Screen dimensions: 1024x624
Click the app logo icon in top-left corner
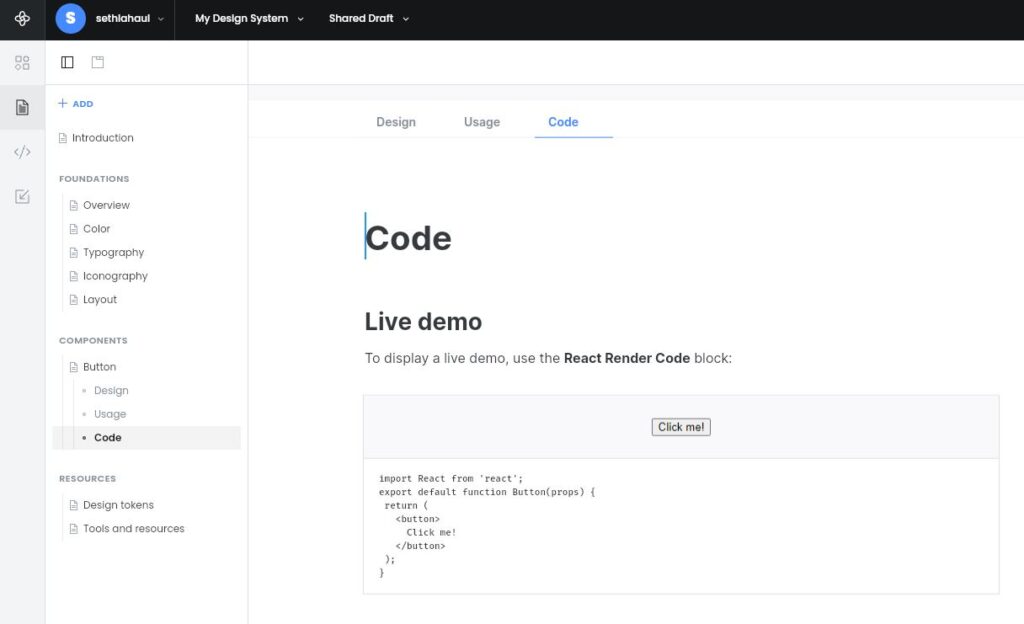pyautogui.click(x=22, y=19)
